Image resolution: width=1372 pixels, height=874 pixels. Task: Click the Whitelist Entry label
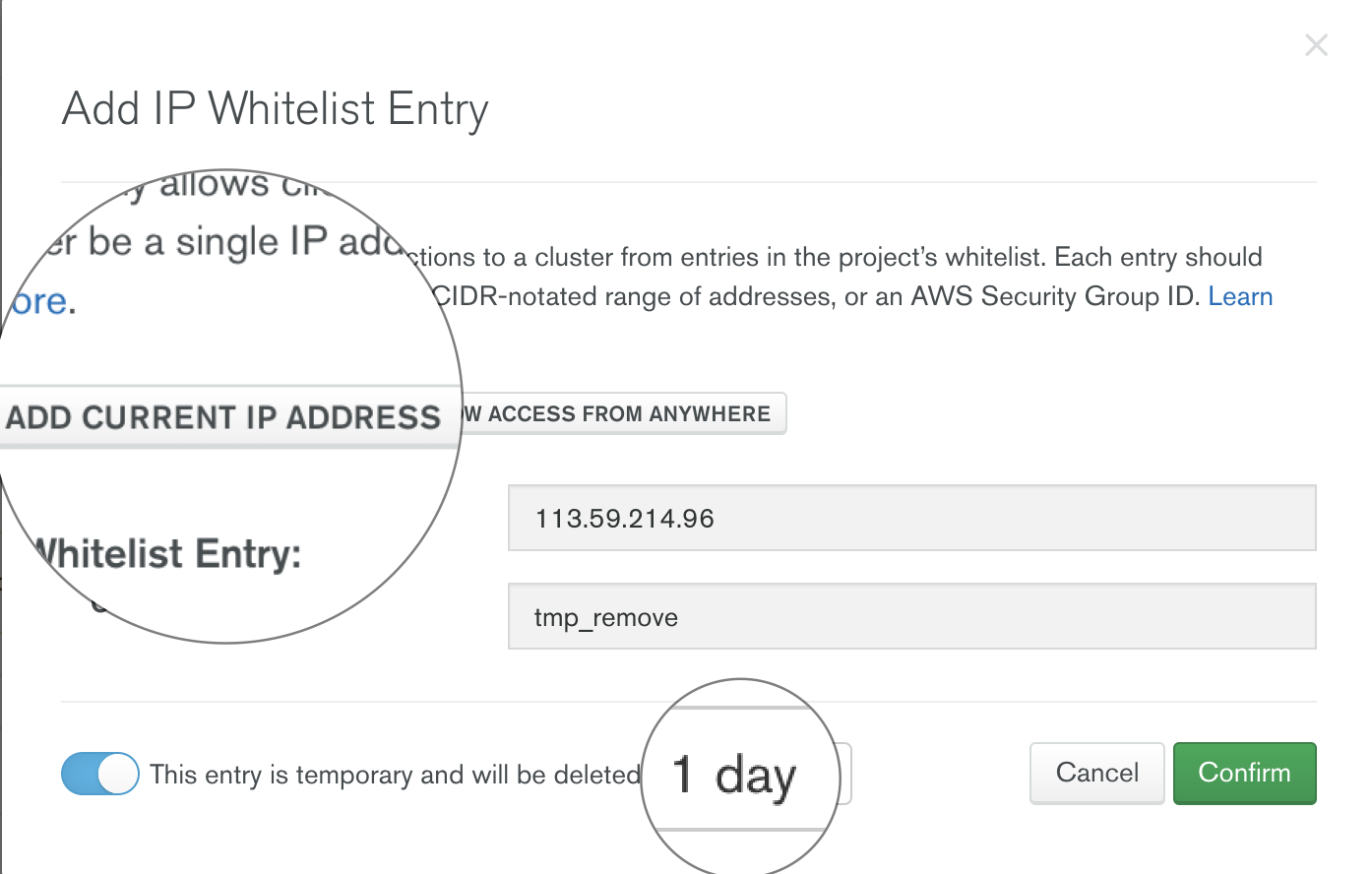tap(167, 554)
